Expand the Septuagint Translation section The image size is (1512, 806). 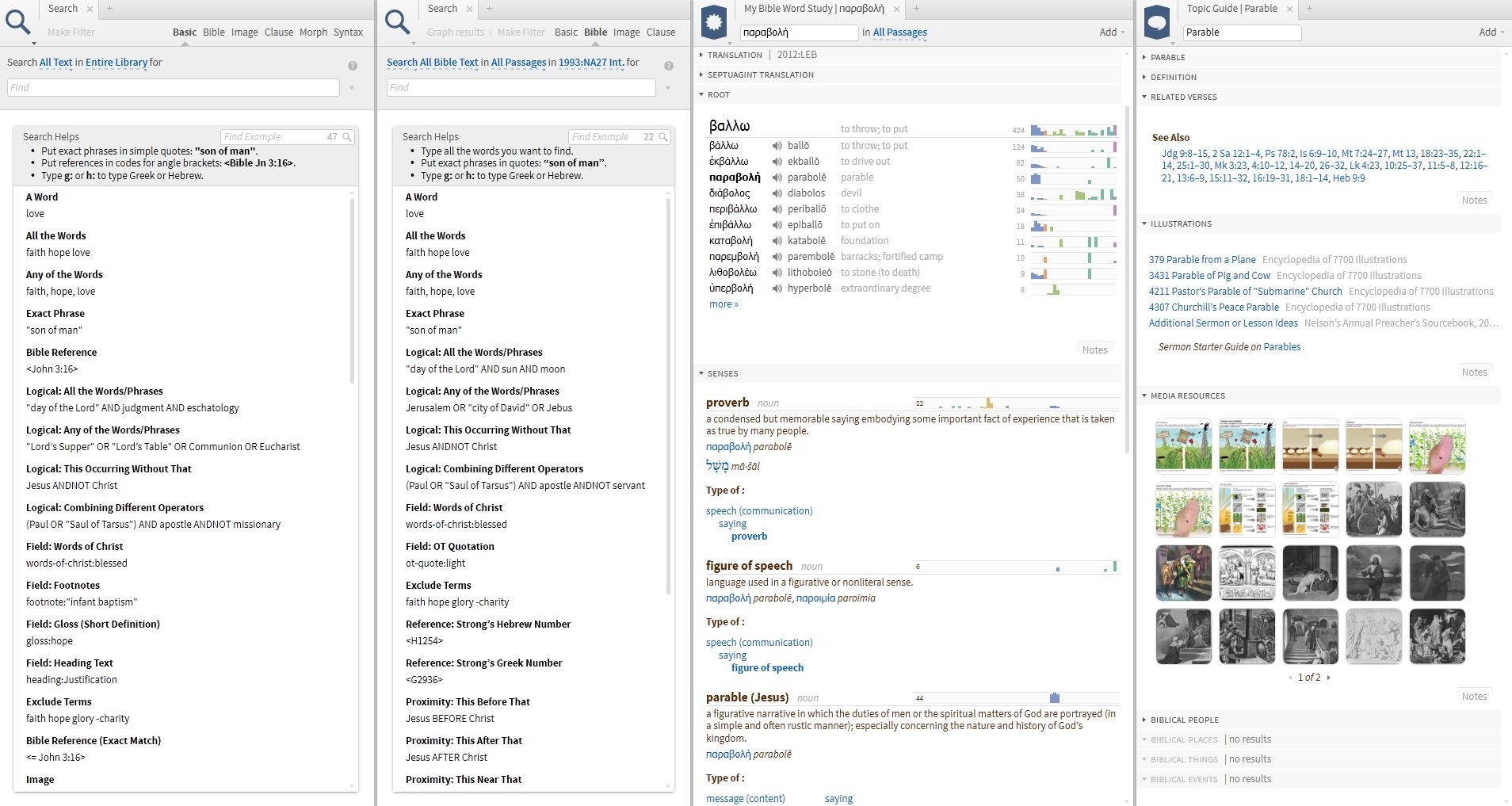(x=701, y=74)
